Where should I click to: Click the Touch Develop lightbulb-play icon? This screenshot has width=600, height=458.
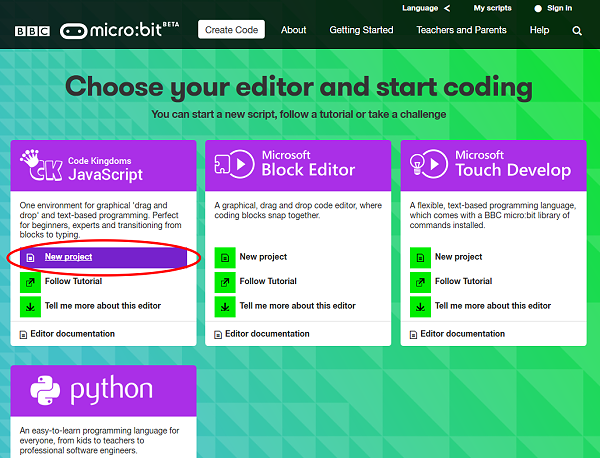tap(429, 164)
